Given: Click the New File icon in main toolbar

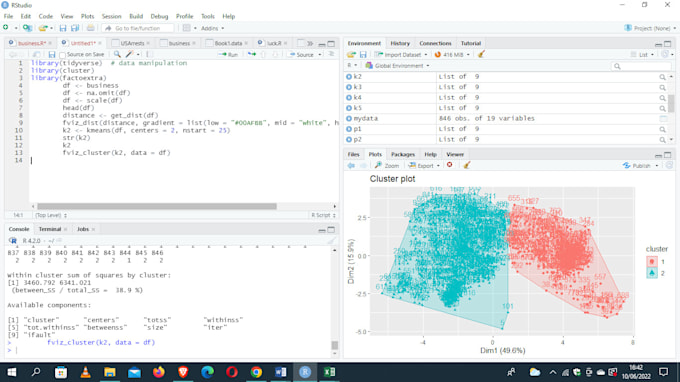Looking at the screenshot, I should [6, 28].
